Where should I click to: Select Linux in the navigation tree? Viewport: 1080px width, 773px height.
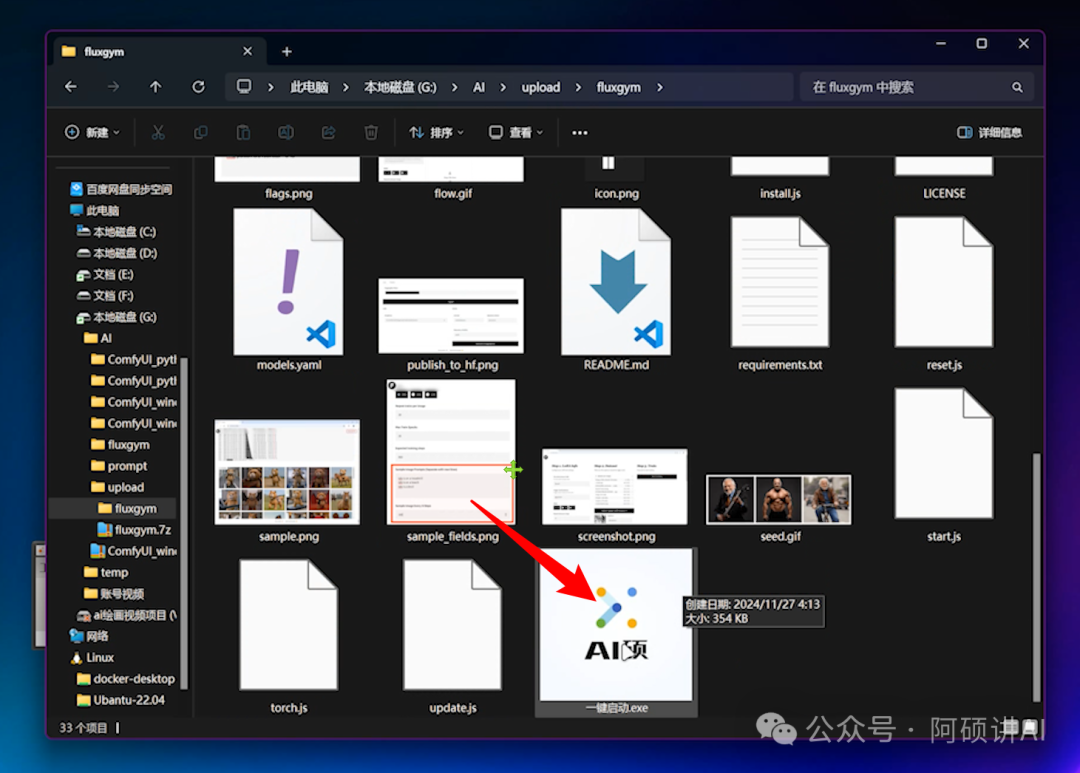[x=92, y=657]
